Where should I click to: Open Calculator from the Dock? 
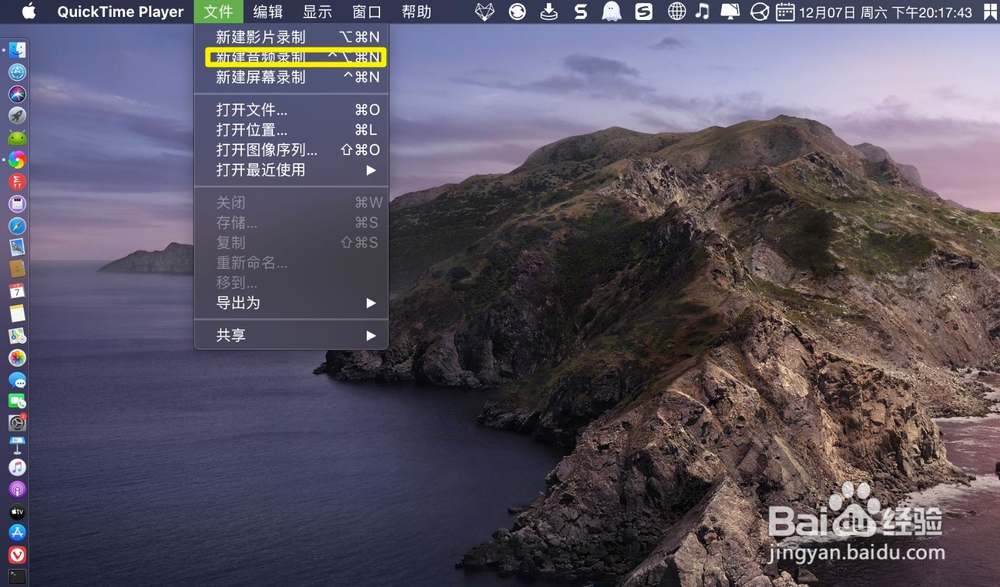[17, 205]
